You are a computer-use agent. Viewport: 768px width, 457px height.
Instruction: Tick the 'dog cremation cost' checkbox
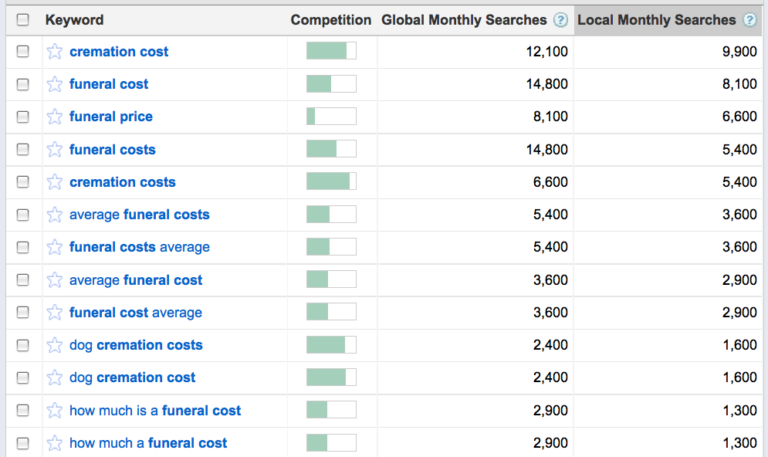click(23, 378)
